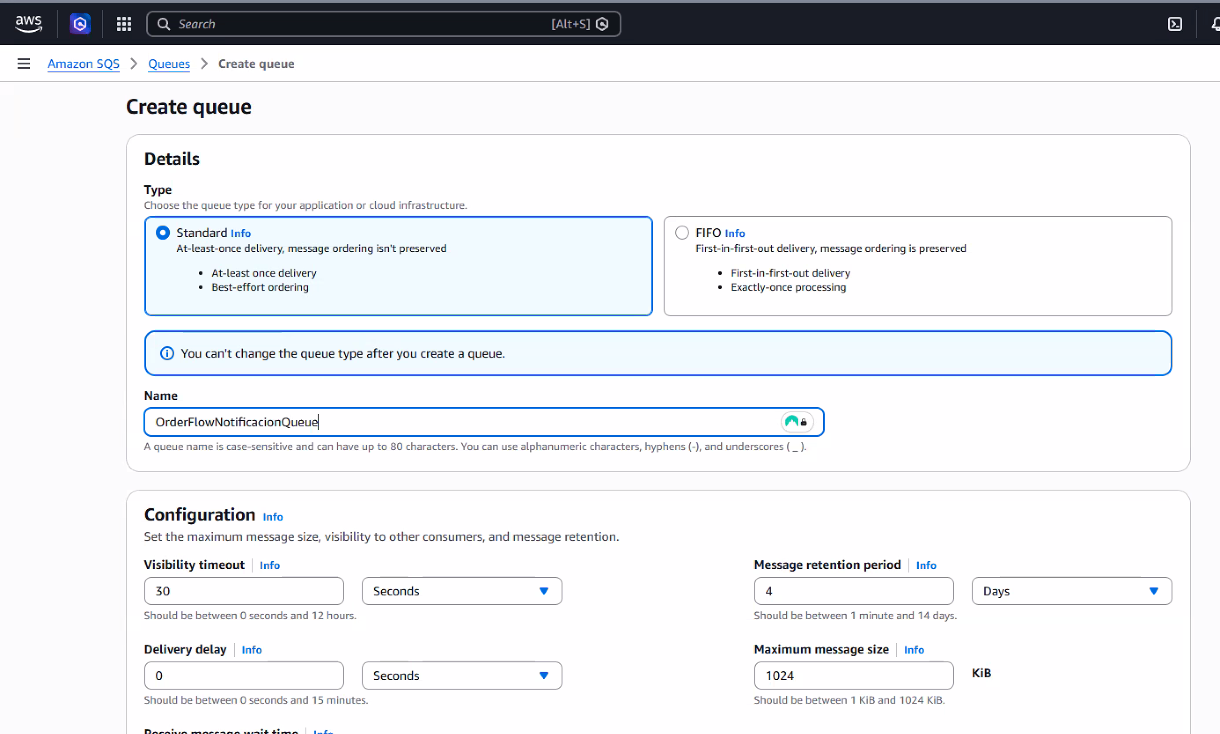Open Delivery delay units dropdown
The image size is (1220, 734).
point(462,676)
